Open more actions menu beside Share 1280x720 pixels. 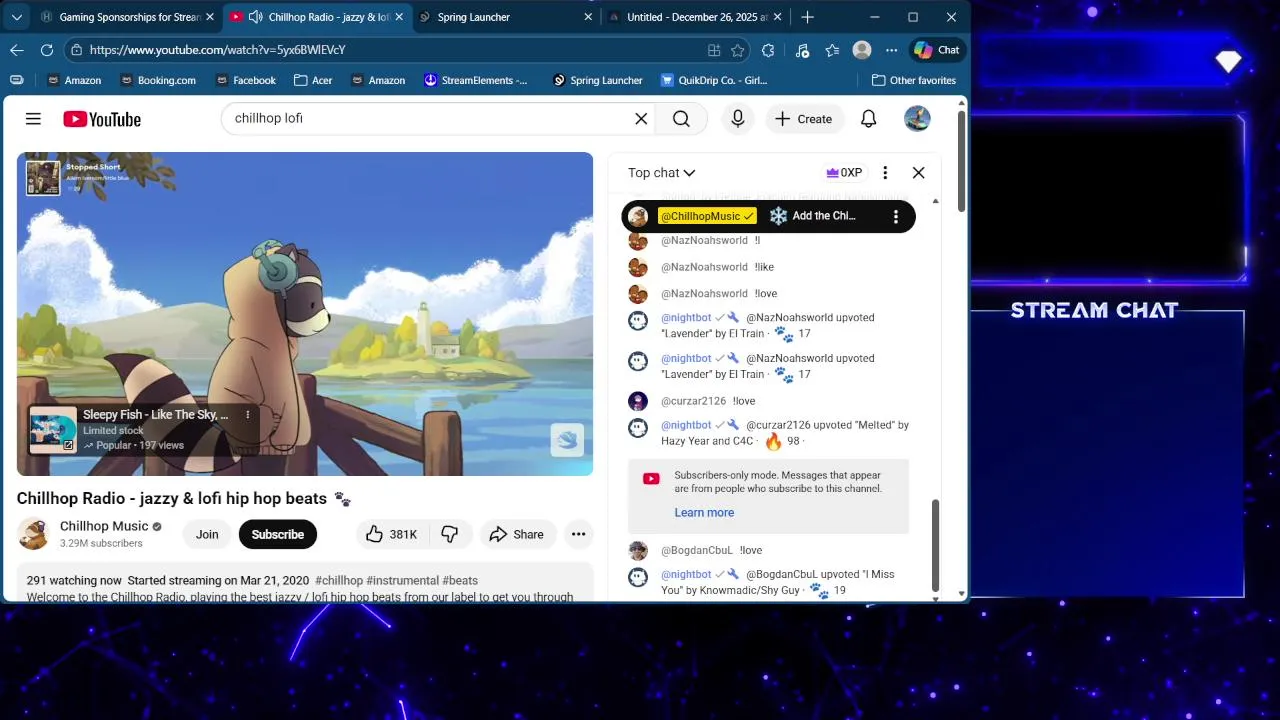click(578, 534)
